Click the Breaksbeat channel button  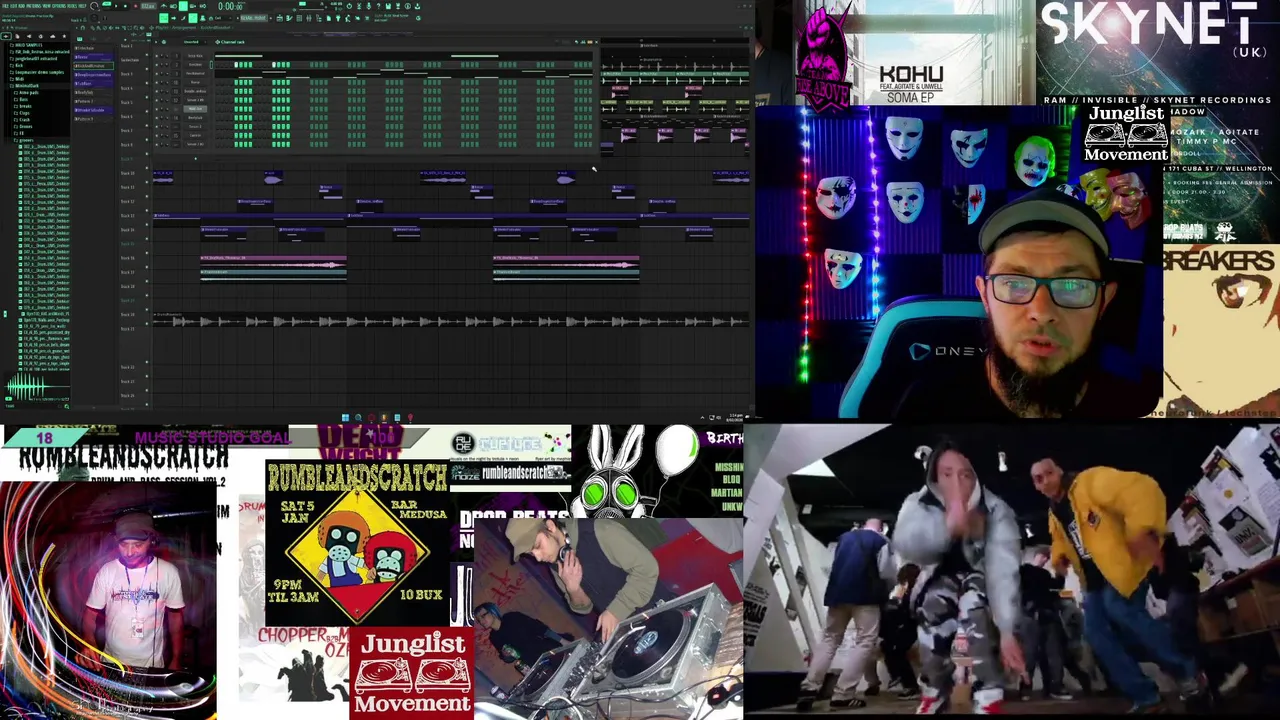tap(195, 65)
